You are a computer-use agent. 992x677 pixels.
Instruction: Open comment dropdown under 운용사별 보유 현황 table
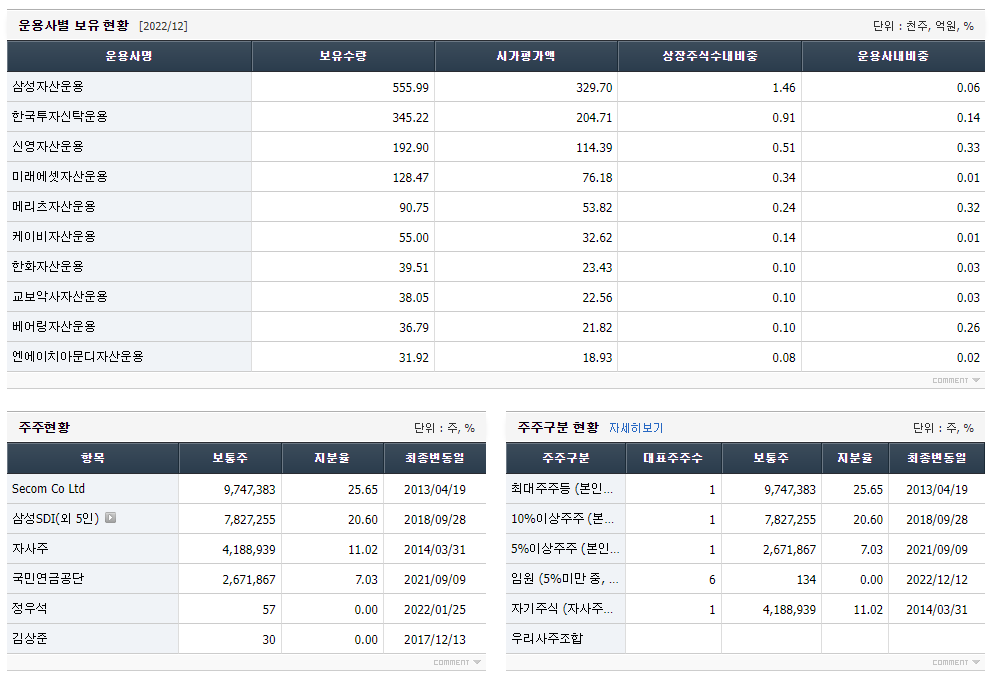(x=955, y=380)
